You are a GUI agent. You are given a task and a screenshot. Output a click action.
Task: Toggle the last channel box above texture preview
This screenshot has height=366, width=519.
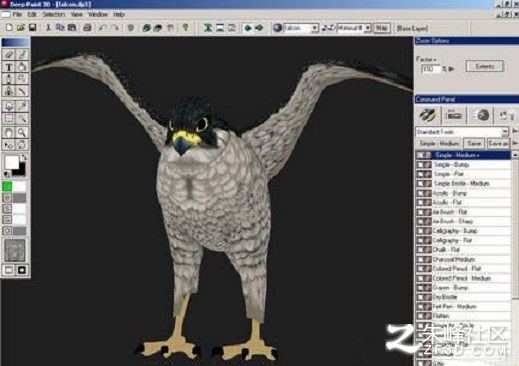click(x=7, y=230)
